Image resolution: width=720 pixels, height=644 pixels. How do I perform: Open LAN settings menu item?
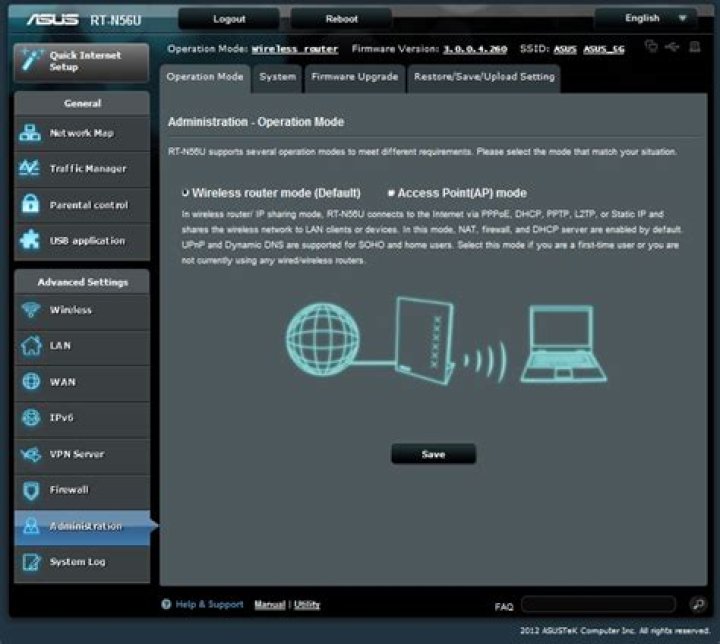click(x=82, y=346)
